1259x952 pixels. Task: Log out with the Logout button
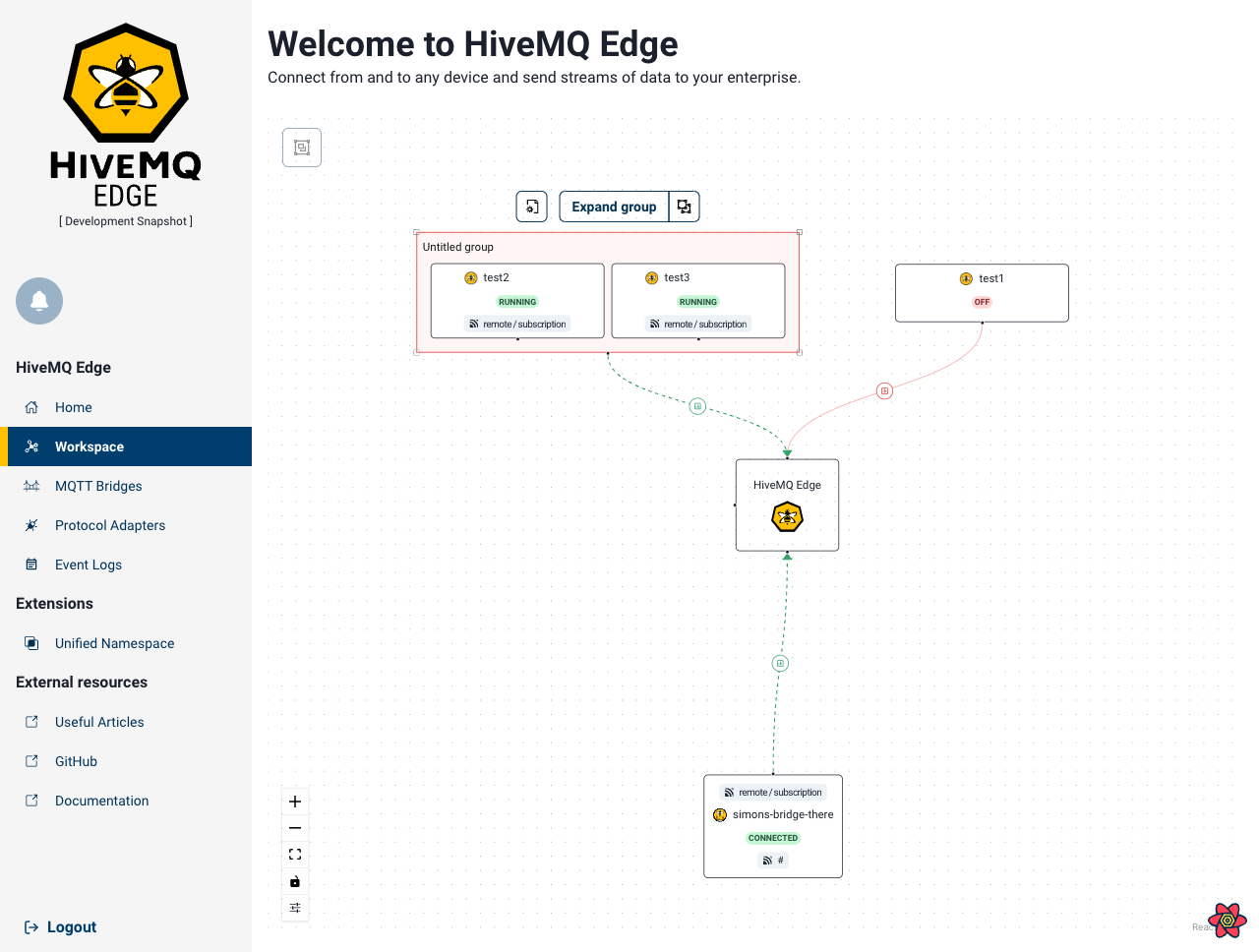[x=60, y=927]
